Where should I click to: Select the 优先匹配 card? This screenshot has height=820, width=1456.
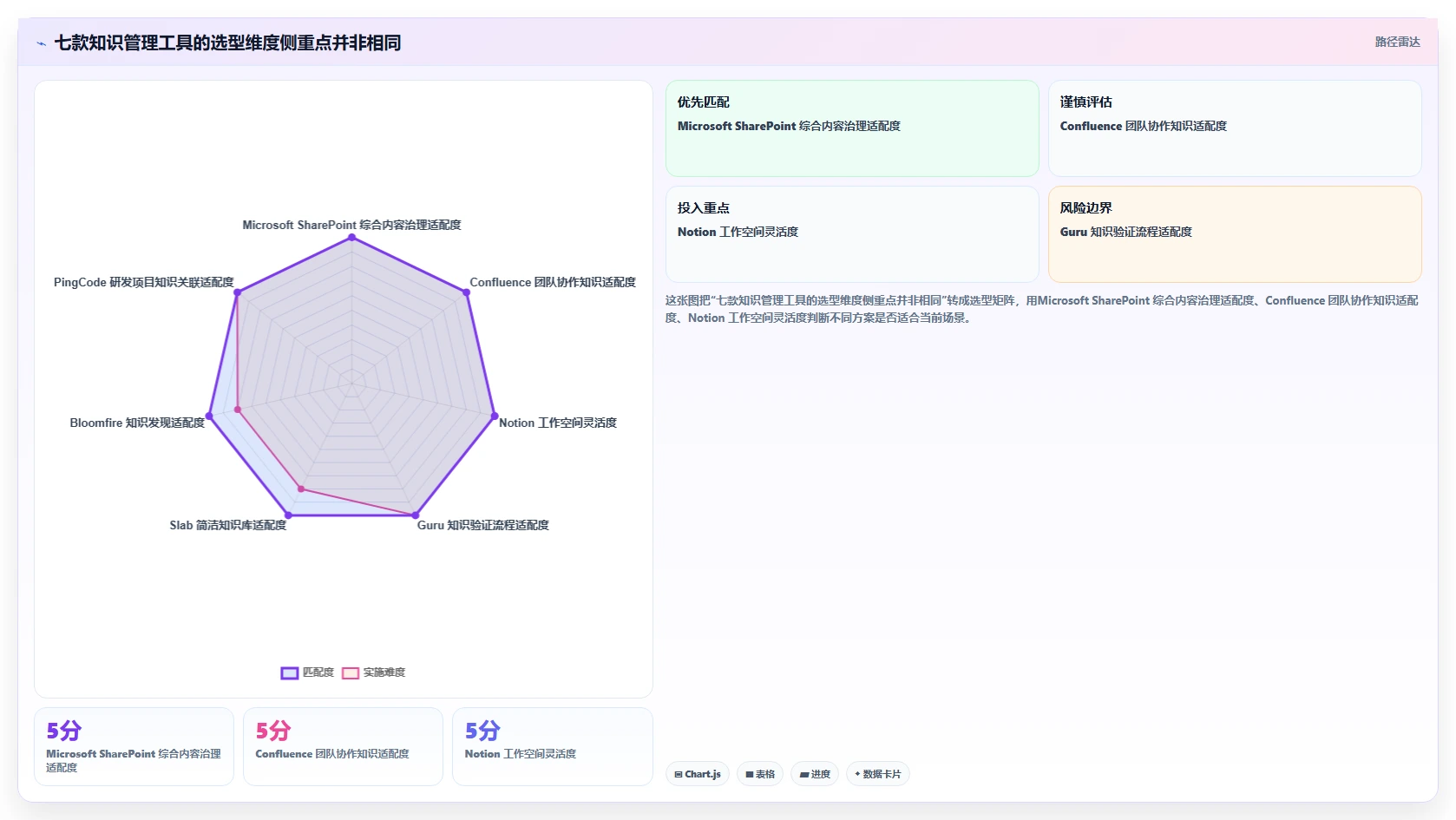pos(852,128)
